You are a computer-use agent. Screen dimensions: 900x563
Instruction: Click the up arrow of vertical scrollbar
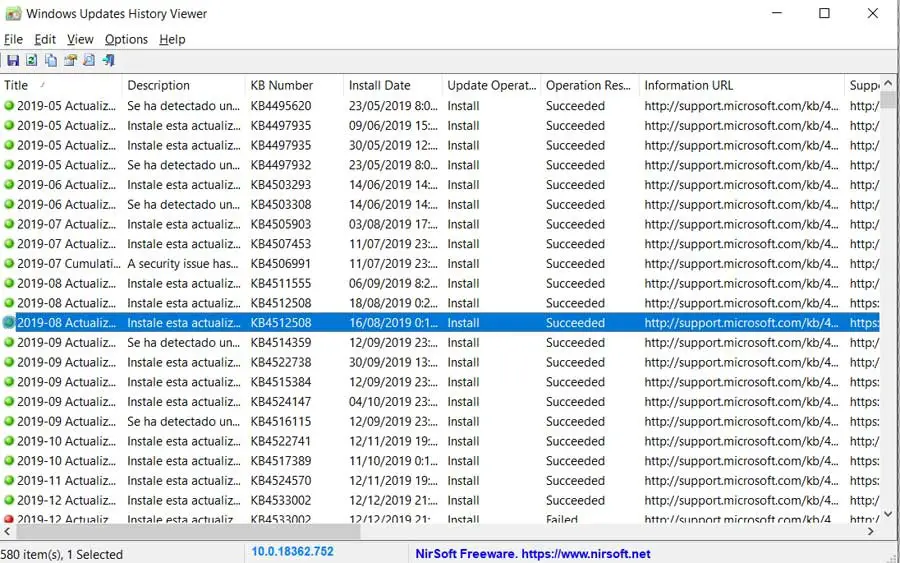point(888,83)
